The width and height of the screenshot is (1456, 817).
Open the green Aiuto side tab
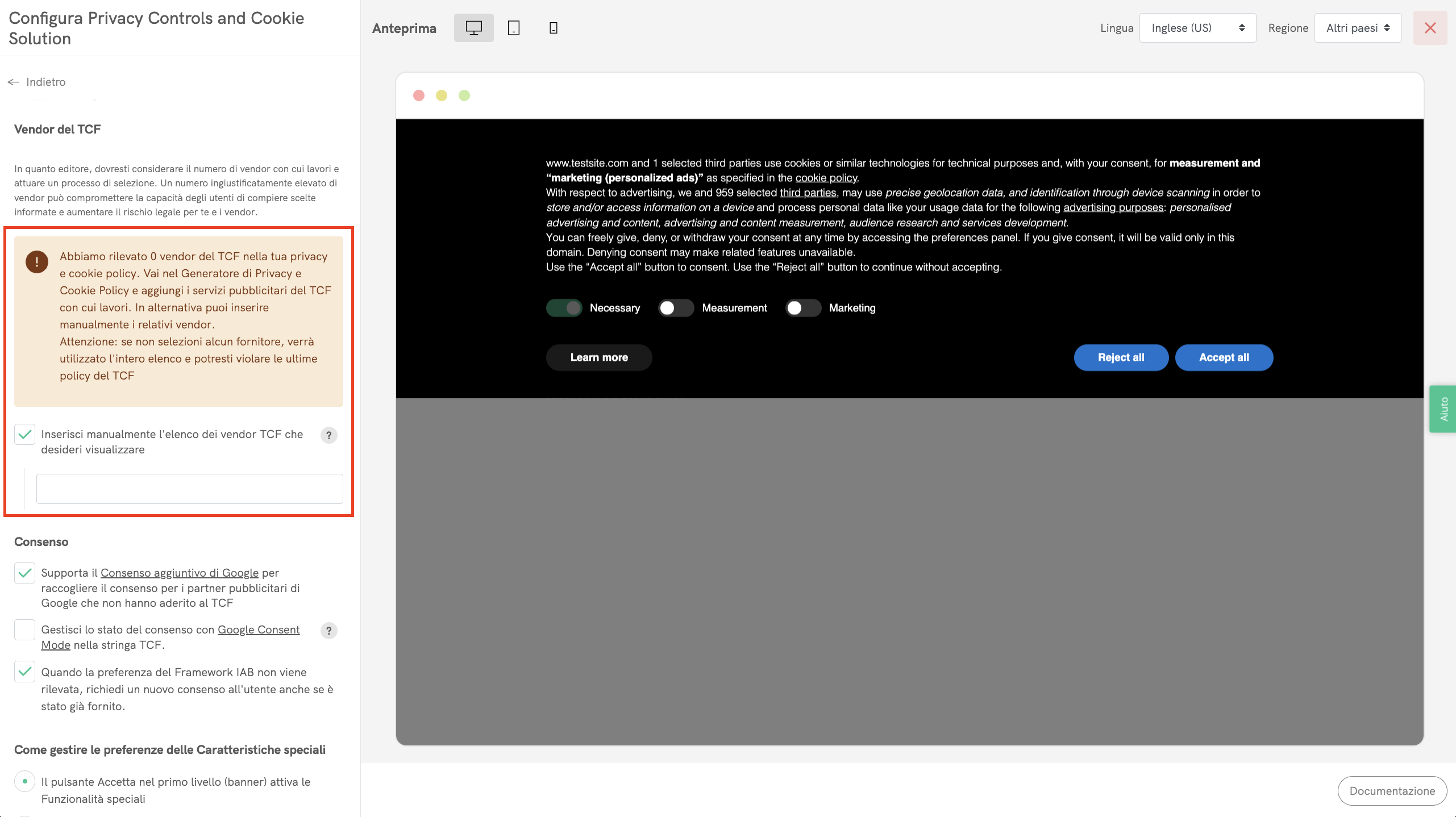pyautogui.click(x=1443, y=409)
